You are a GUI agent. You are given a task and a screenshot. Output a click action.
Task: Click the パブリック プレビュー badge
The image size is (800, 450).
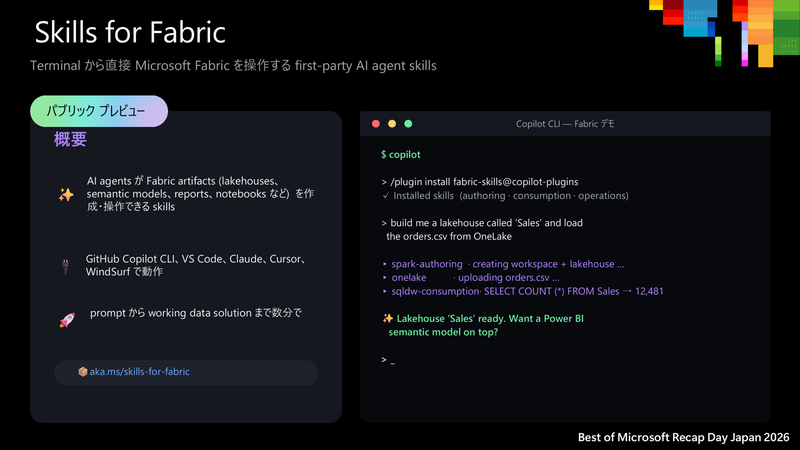99,111
